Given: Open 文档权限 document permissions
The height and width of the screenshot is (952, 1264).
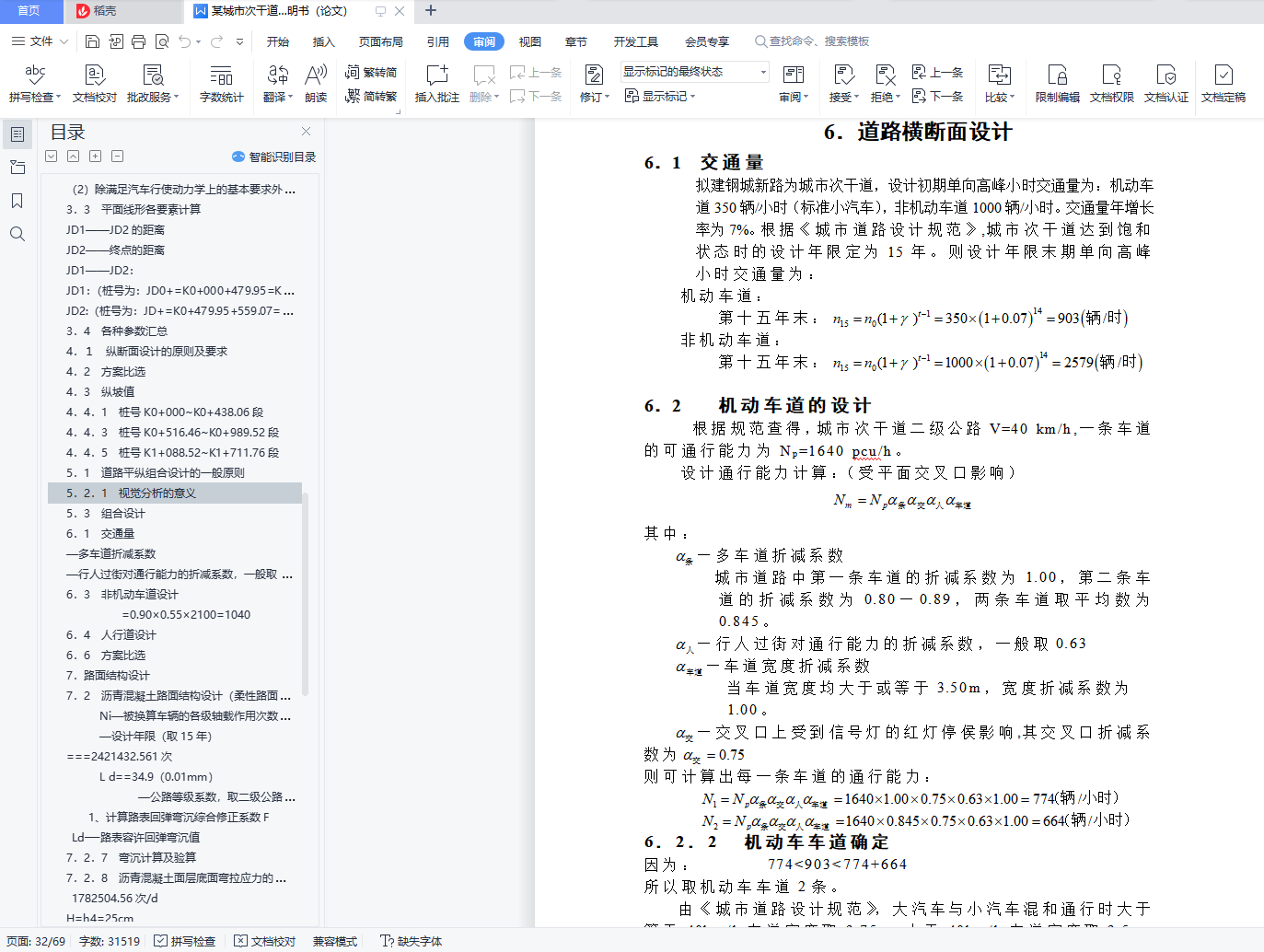Looking at the screenshot, I should [1112, 83].
